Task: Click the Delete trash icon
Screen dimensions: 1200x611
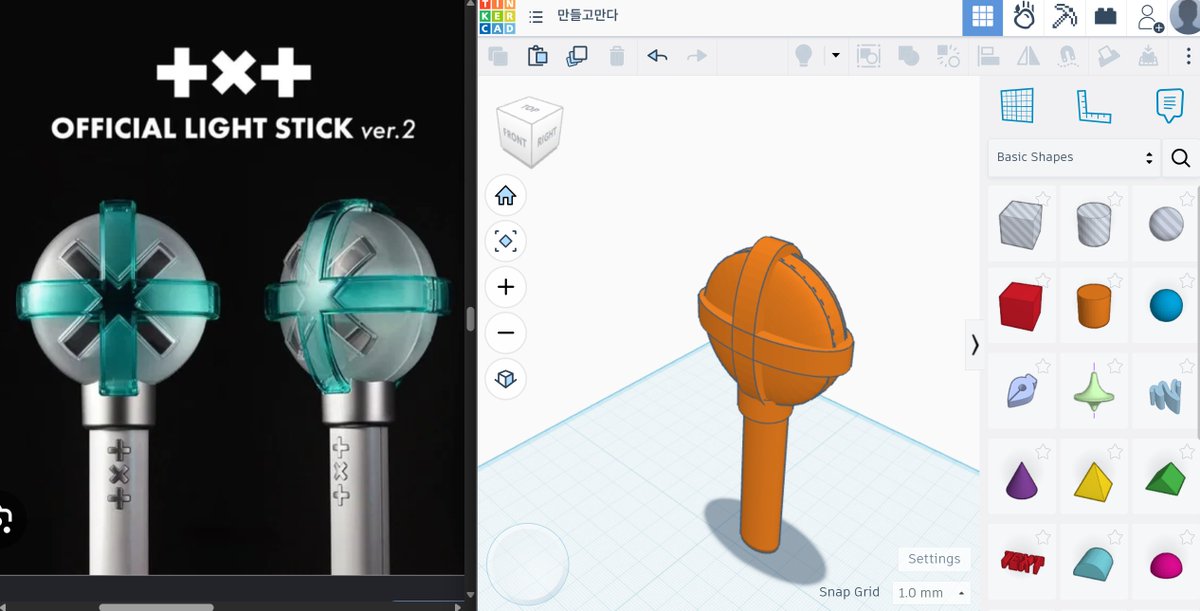Action: (617, 56)
